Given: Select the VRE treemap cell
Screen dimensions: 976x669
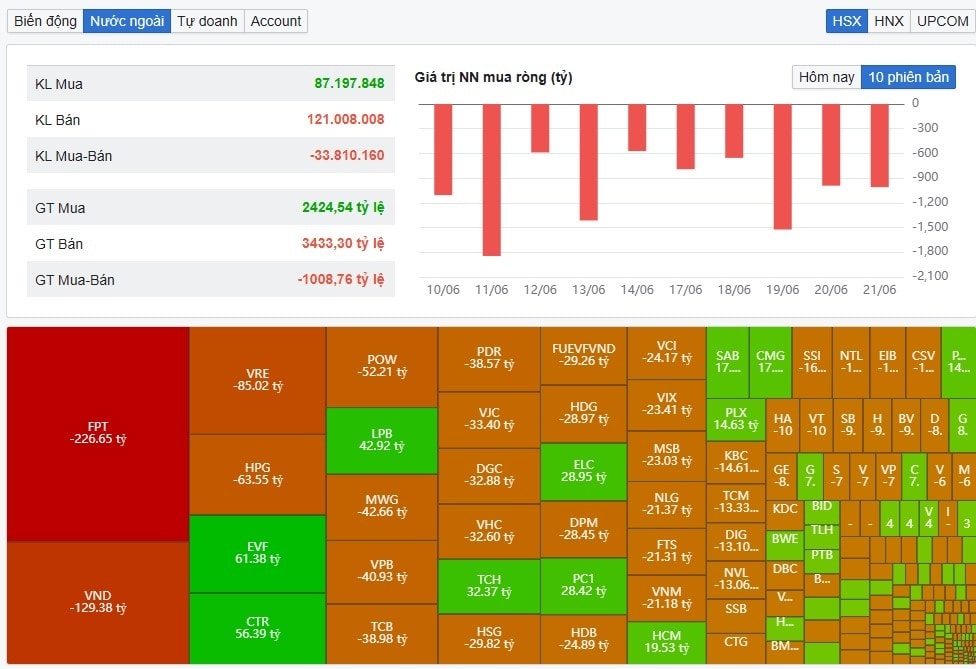Looking at the screenshot, I should pos(258,380).
